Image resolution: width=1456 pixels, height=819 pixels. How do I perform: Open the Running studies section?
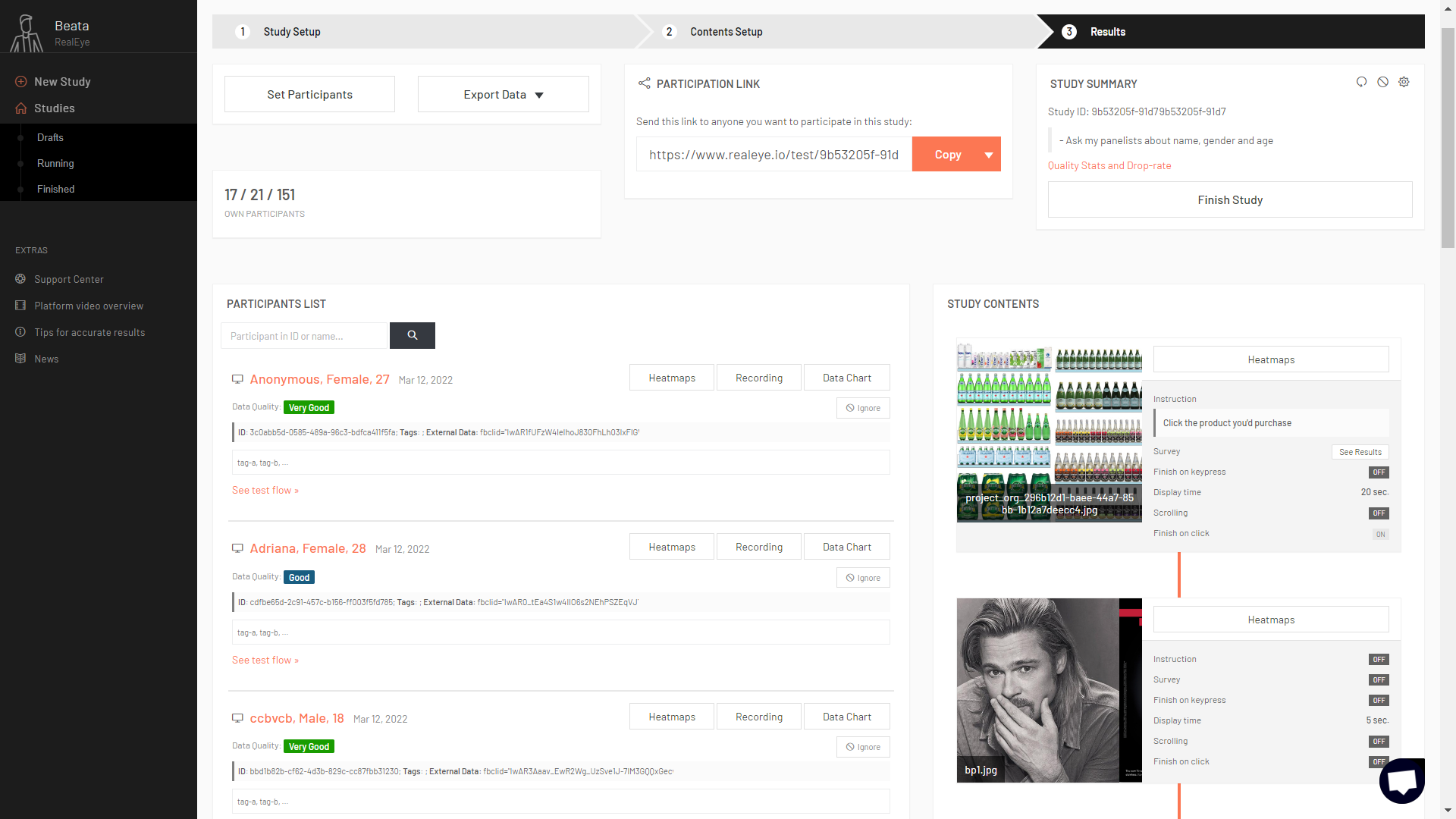click(55, 163)
